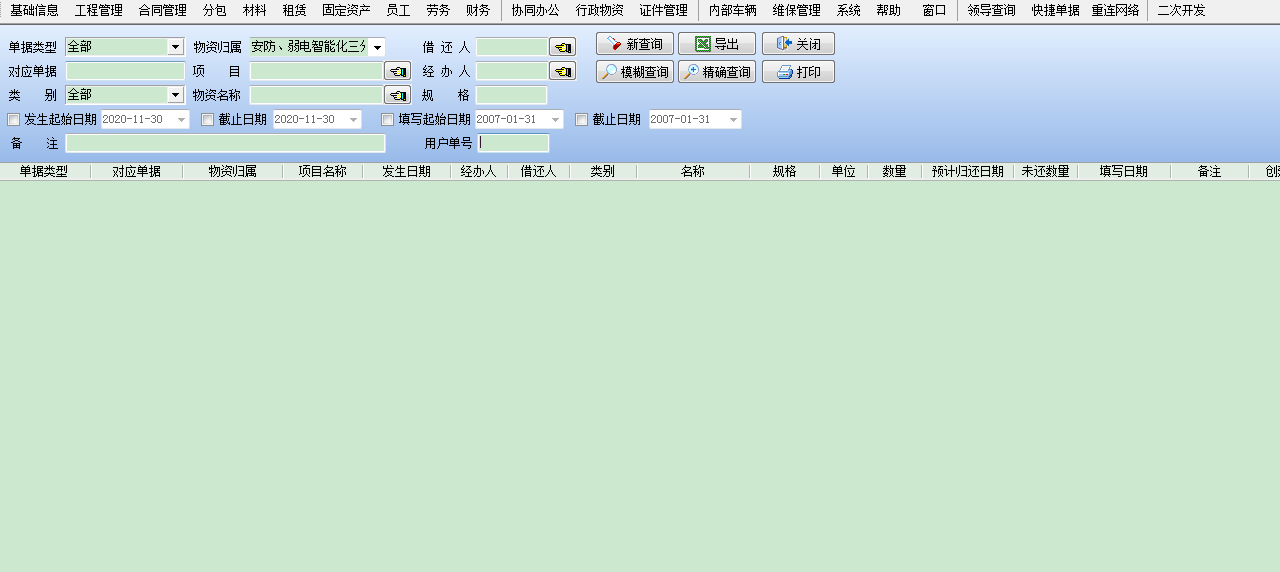Click the 对应单据 input field

126,71
